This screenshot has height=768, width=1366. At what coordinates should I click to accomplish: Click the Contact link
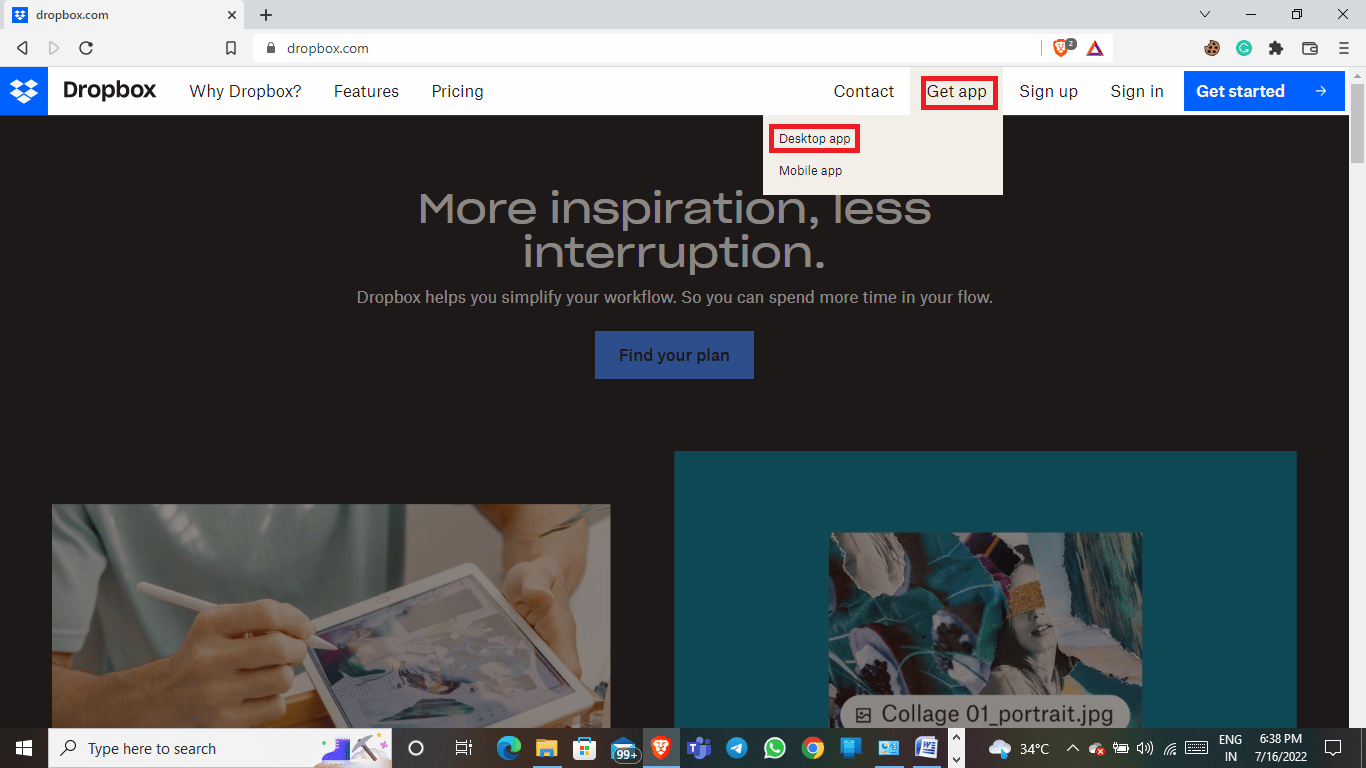[x=864, y=91]
